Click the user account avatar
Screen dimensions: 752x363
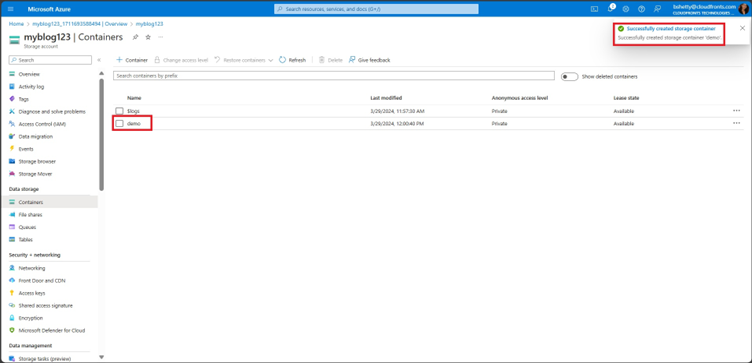point(743,9)
